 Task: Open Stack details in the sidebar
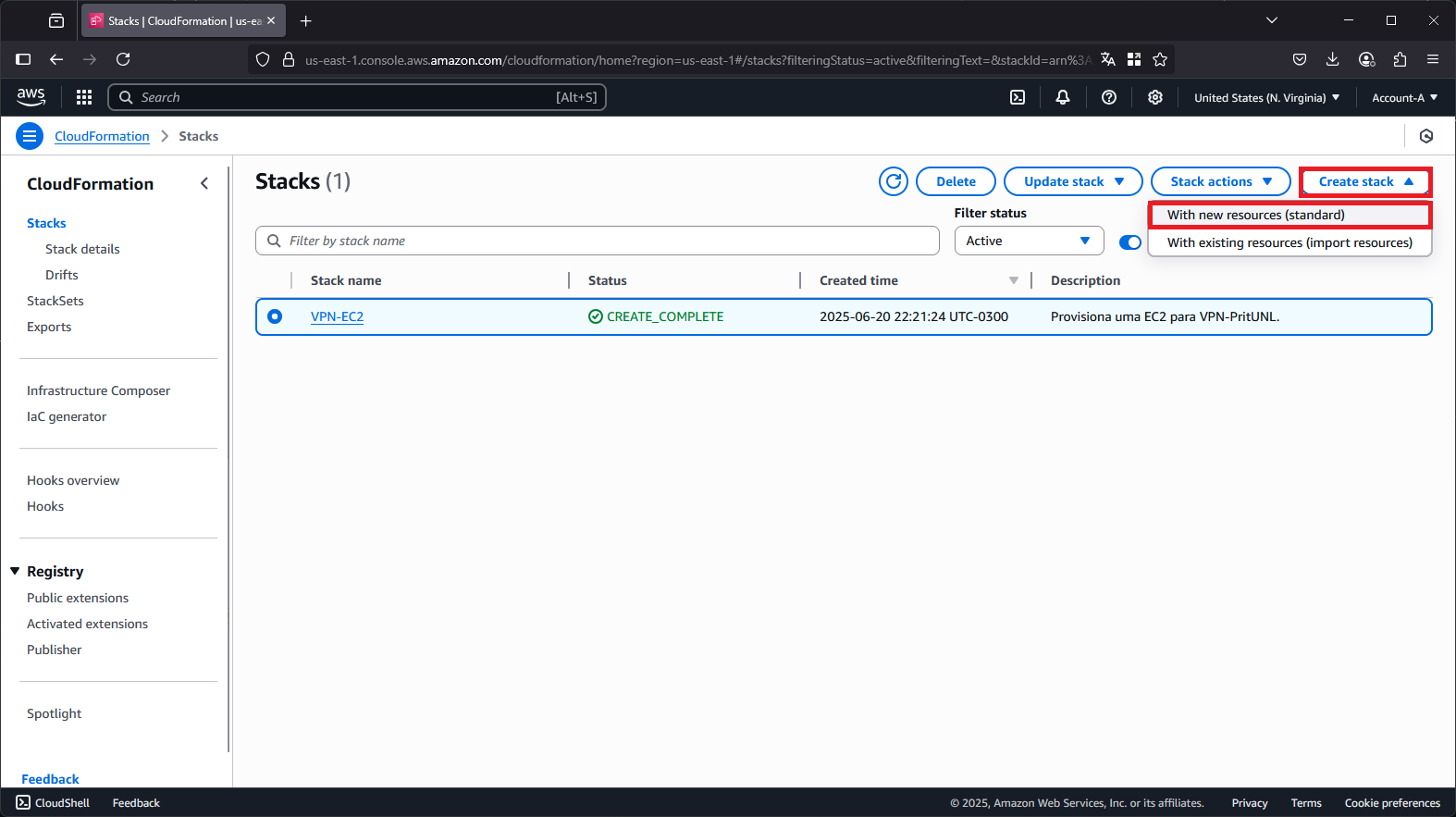(82, 249)
